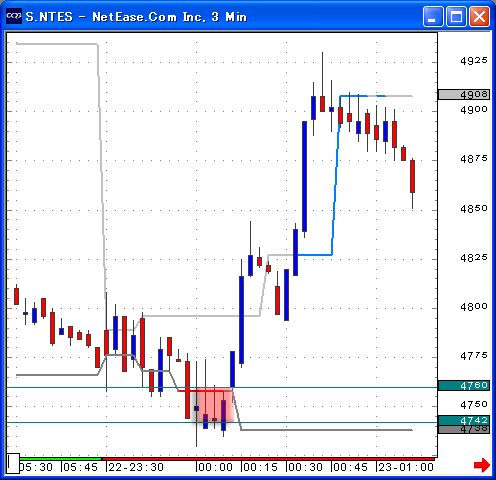Click the 00:15 time axis label
The image size is (496, 480).
click(260, 467)
